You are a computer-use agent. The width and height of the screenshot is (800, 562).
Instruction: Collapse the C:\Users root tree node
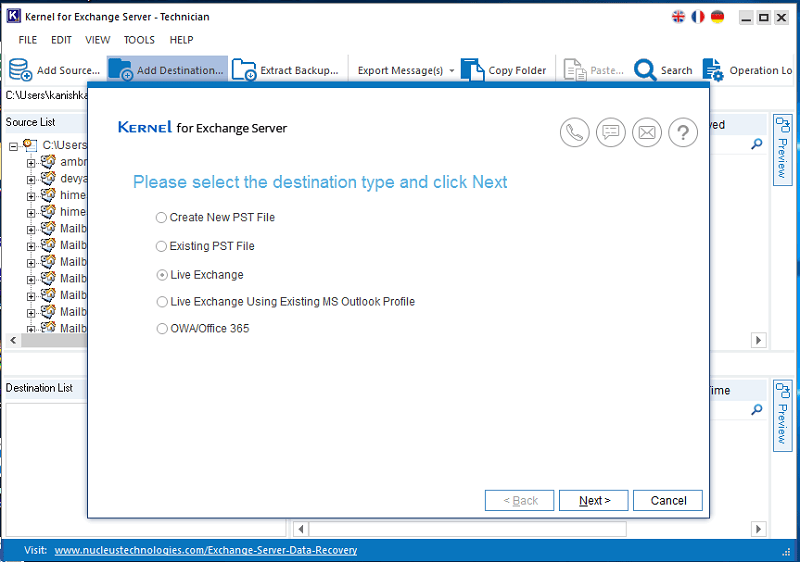point(13,147)
